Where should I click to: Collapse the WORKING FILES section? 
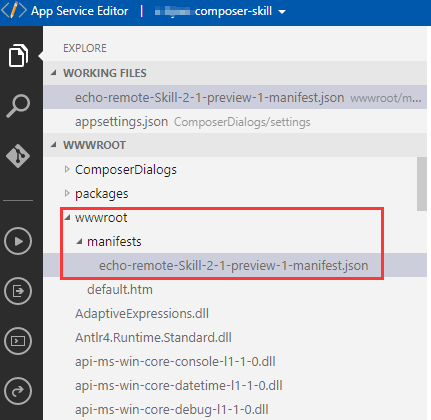54,73
